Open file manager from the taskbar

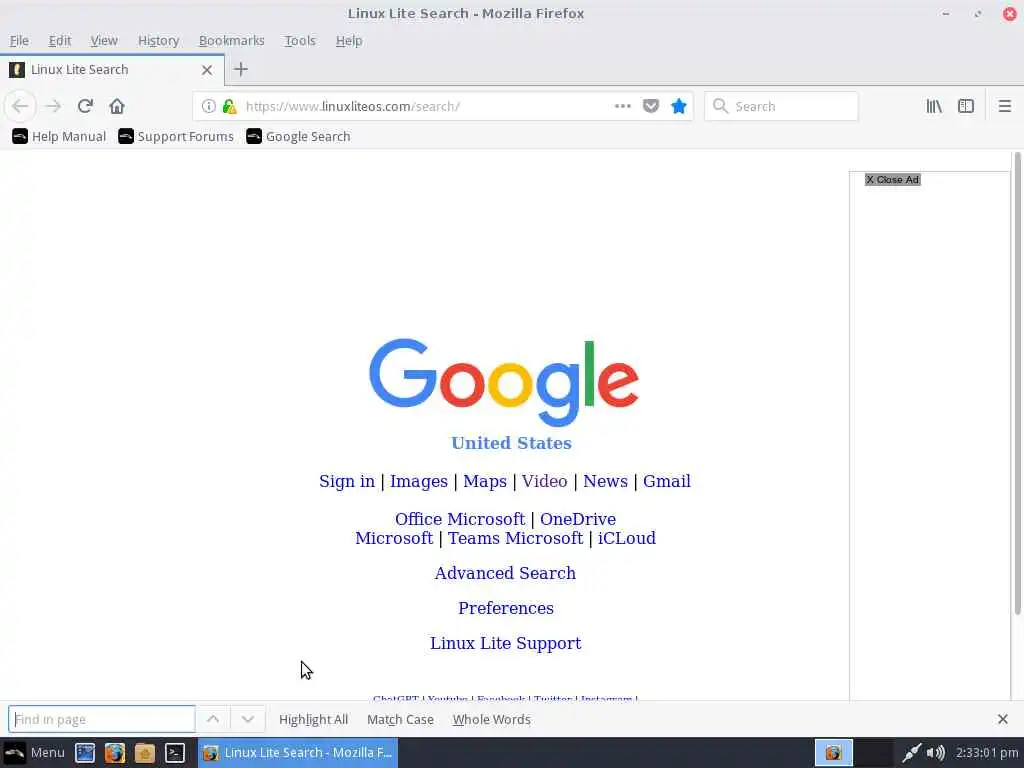coord(144,752)
